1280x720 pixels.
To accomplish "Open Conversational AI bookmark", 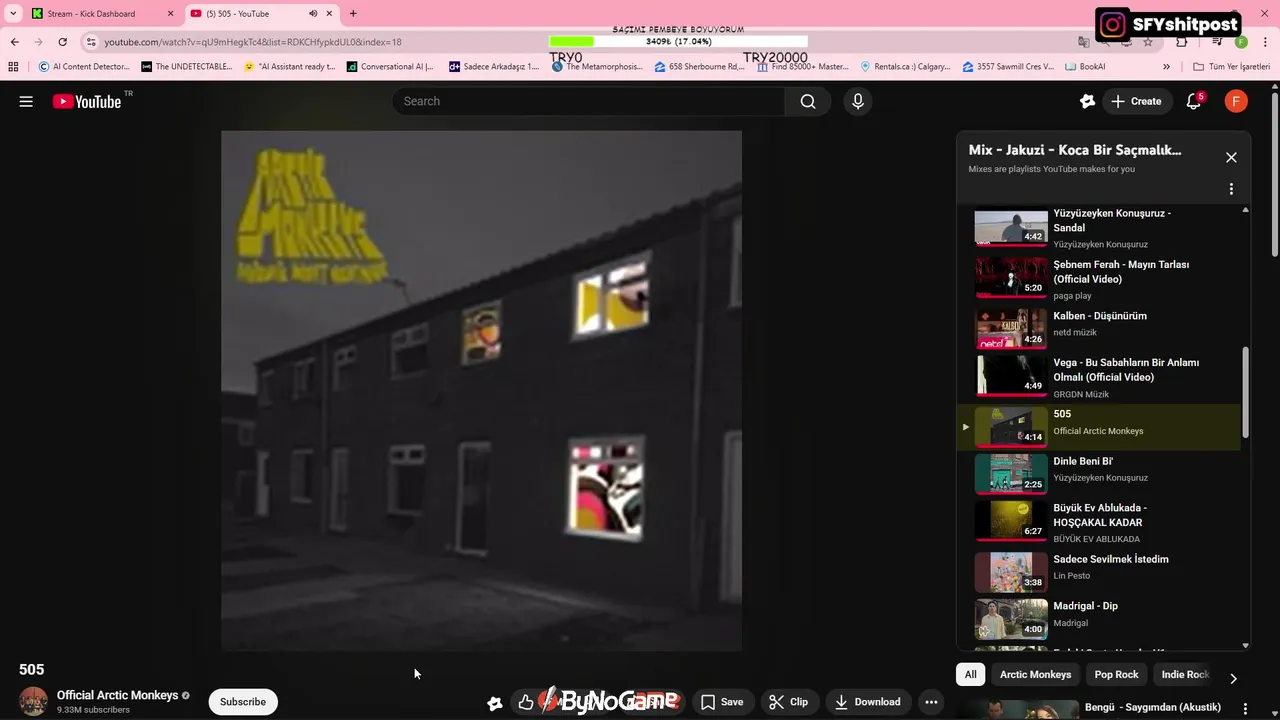I will pos(390,67).
